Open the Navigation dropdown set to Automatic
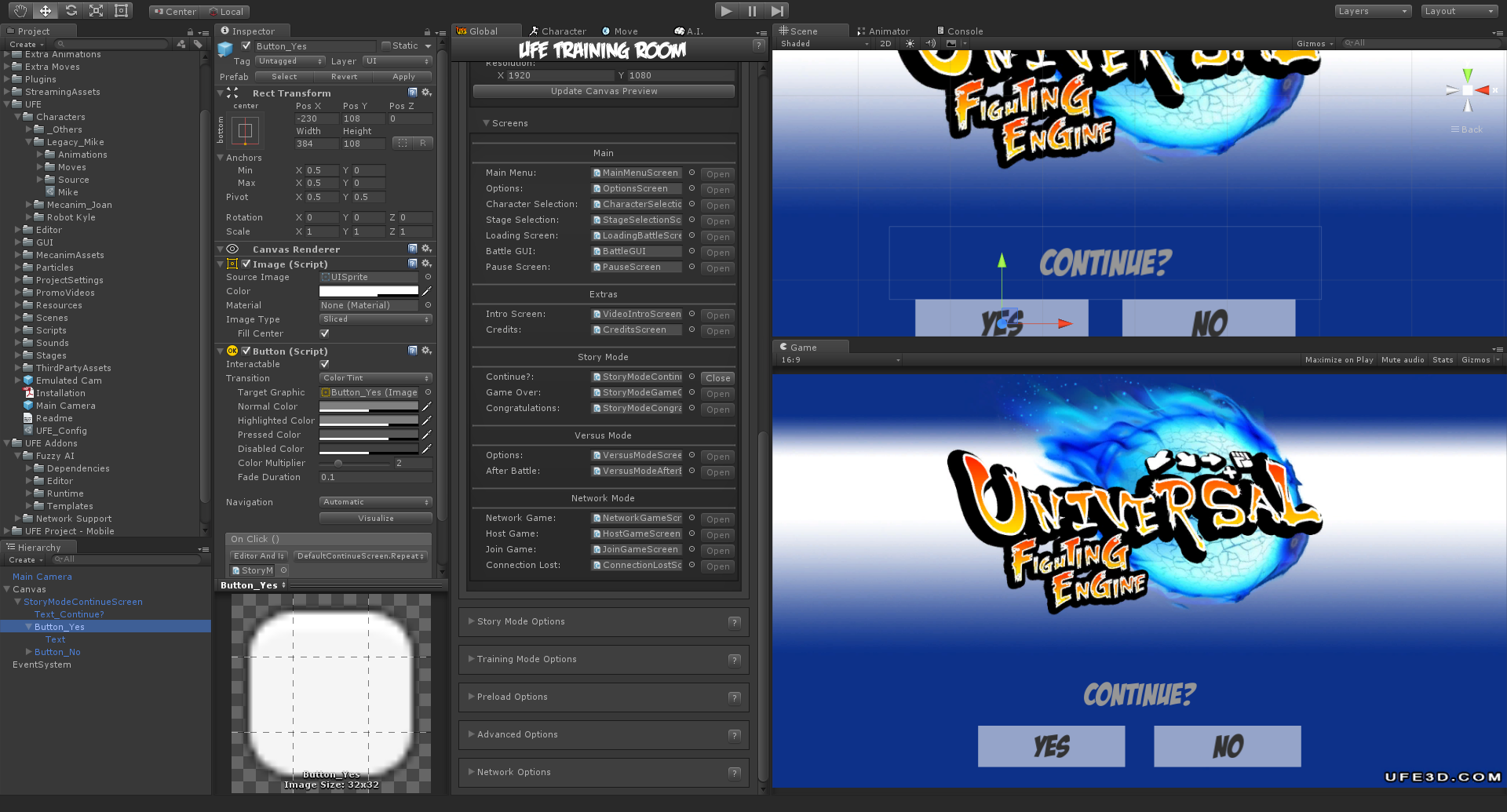Image resolution: width=1507 pixels, height=812 pixels. coord(376,502)
